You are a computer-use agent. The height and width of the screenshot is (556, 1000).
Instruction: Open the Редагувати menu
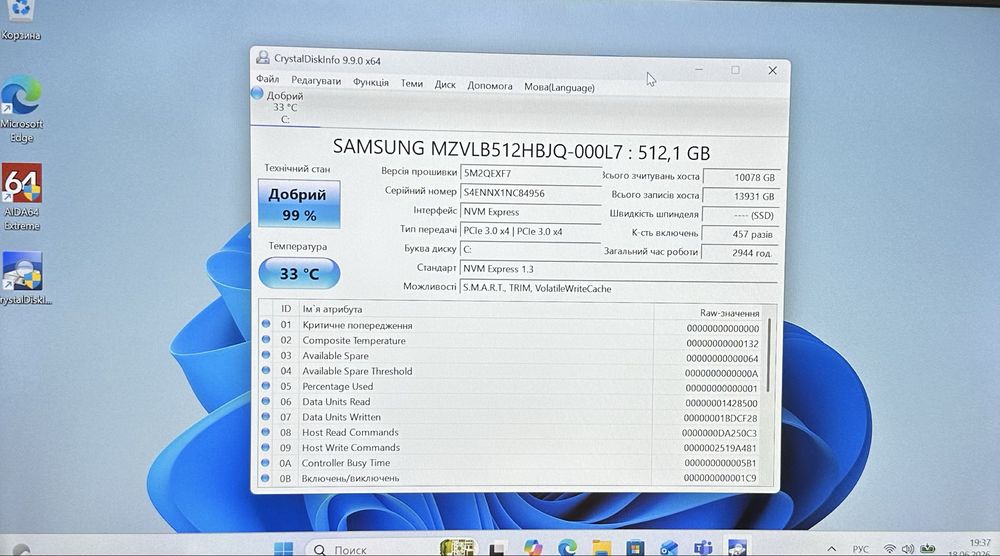click(316, 81)
